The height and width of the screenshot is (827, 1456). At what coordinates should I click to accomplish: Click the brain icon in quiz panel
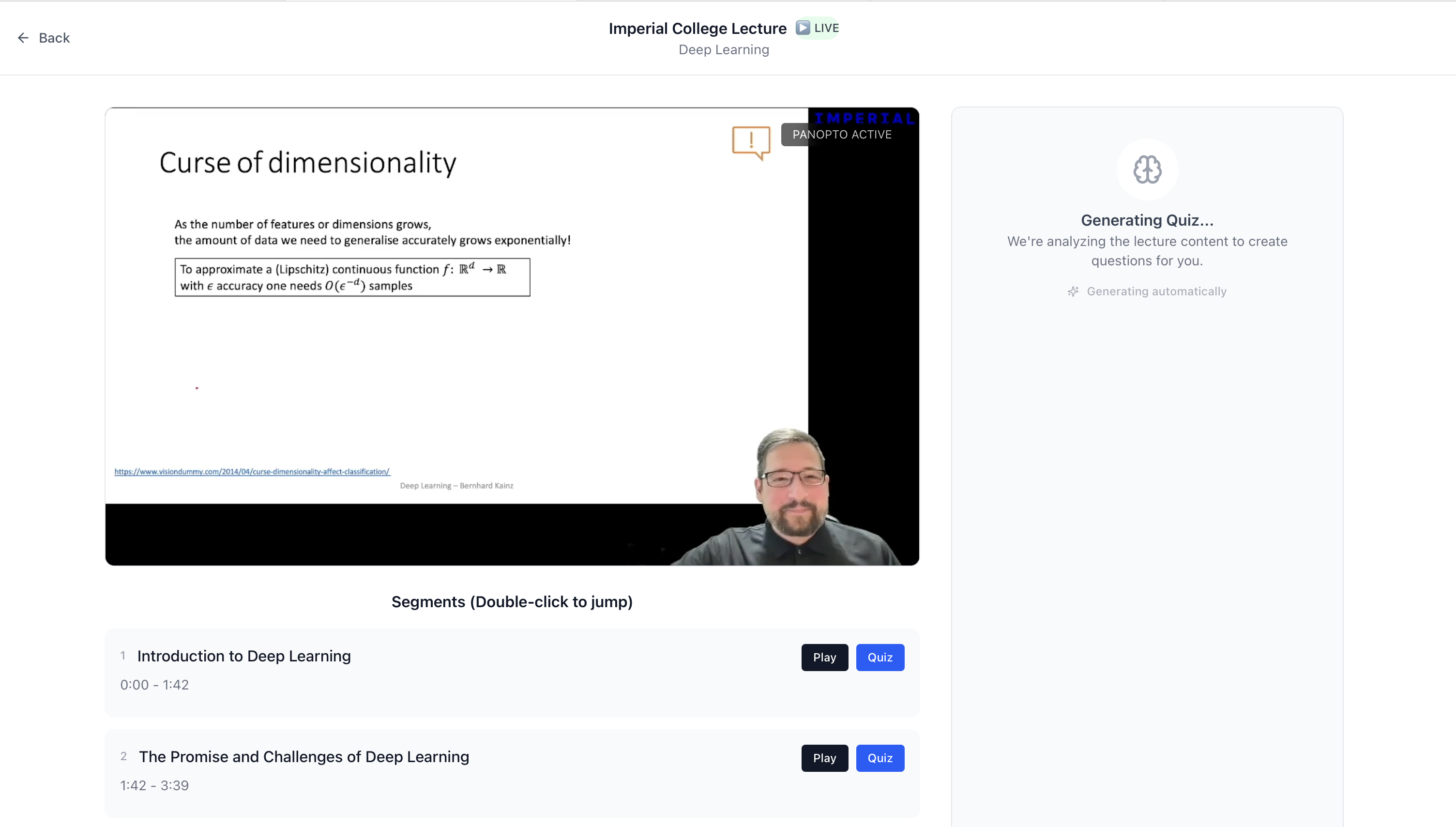coord(1147,169)
